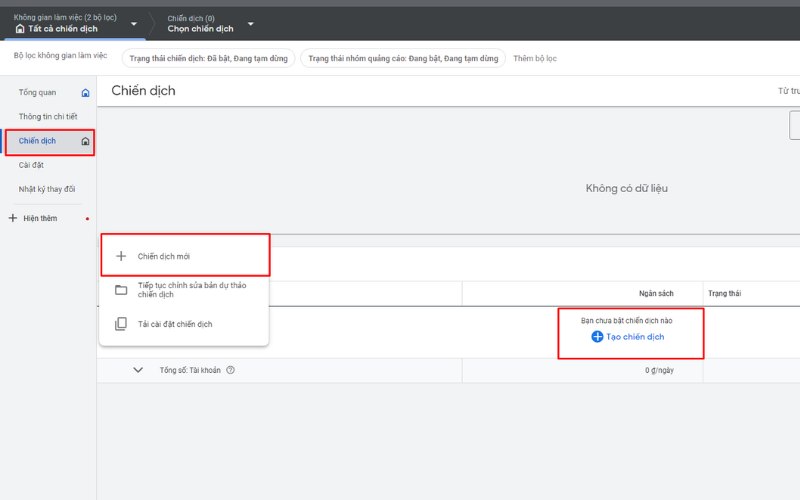Click the home icon in Chiến dịch sidebar row
This screenshot has width=800, height=500.
click(85, 142)
